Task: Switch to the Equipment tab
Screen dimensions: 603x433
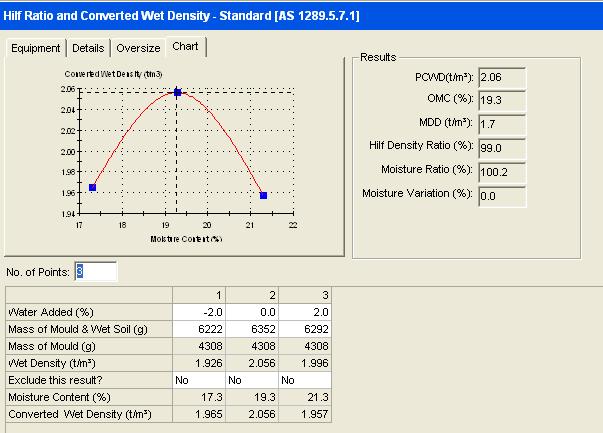Action: pos(36,48)
